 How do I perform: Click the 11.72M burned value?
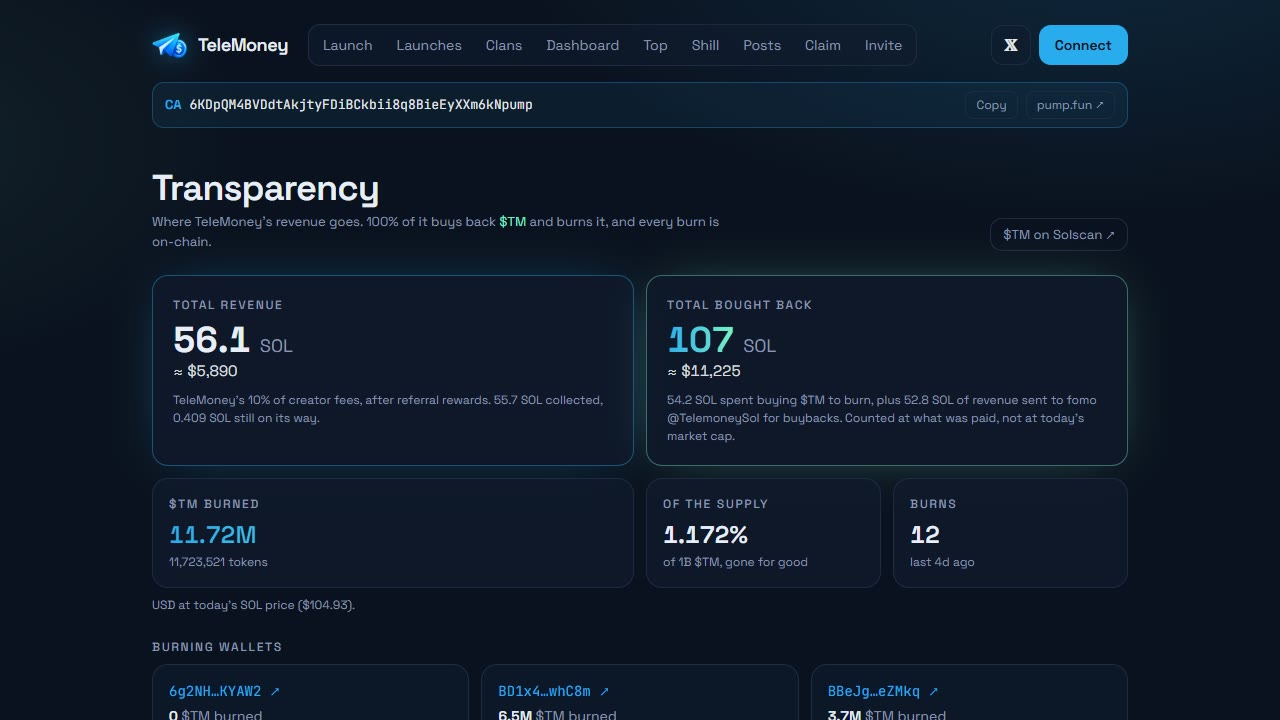click(x=213, y=535)
